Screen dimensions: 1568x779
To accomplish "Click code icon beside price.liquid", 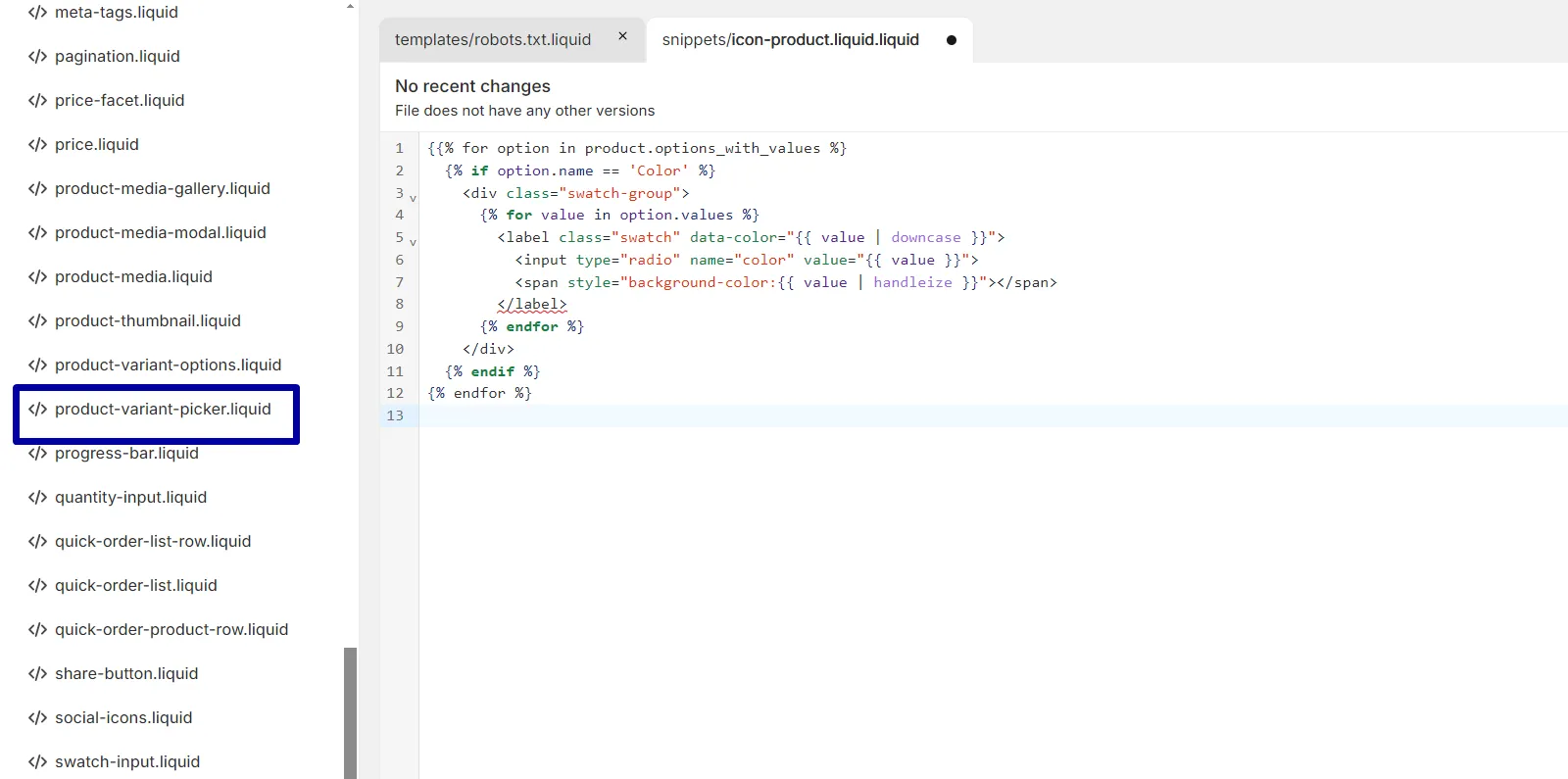I will tap(37, 145).
